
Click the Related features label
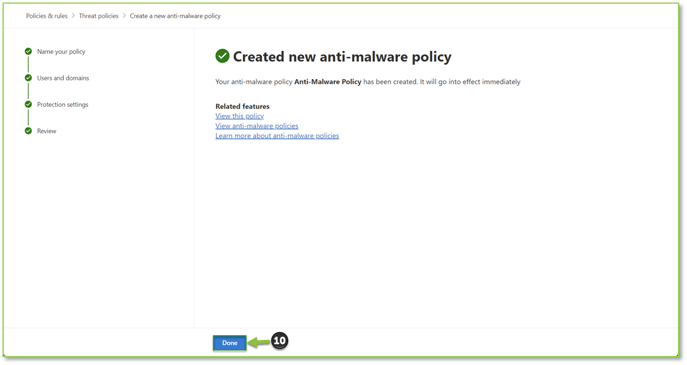(242, 106)
